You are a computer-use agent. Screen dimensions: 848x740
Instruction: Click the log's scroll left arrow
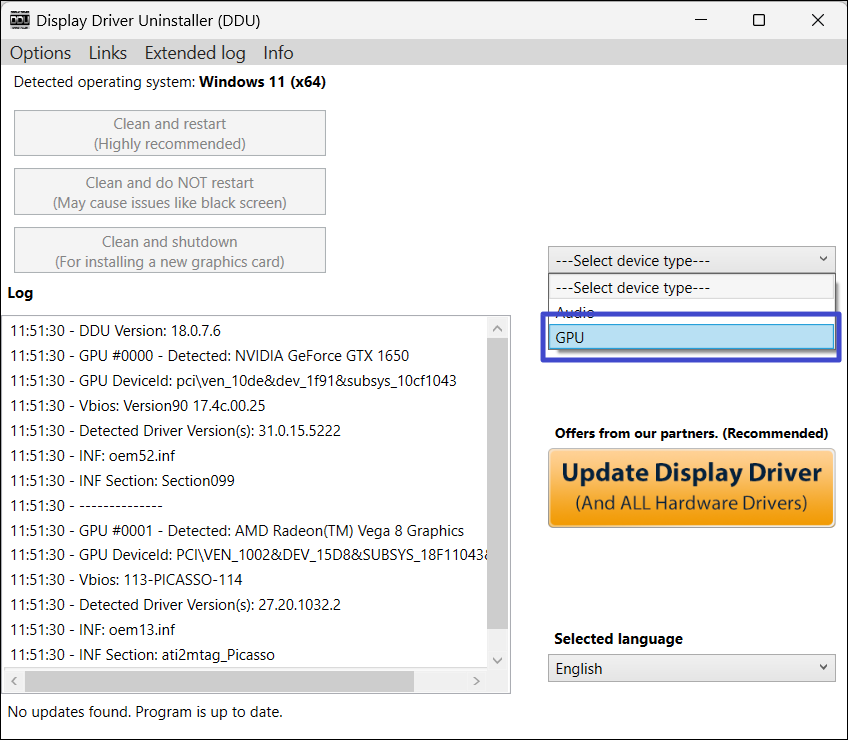click(x=13, y=681)
